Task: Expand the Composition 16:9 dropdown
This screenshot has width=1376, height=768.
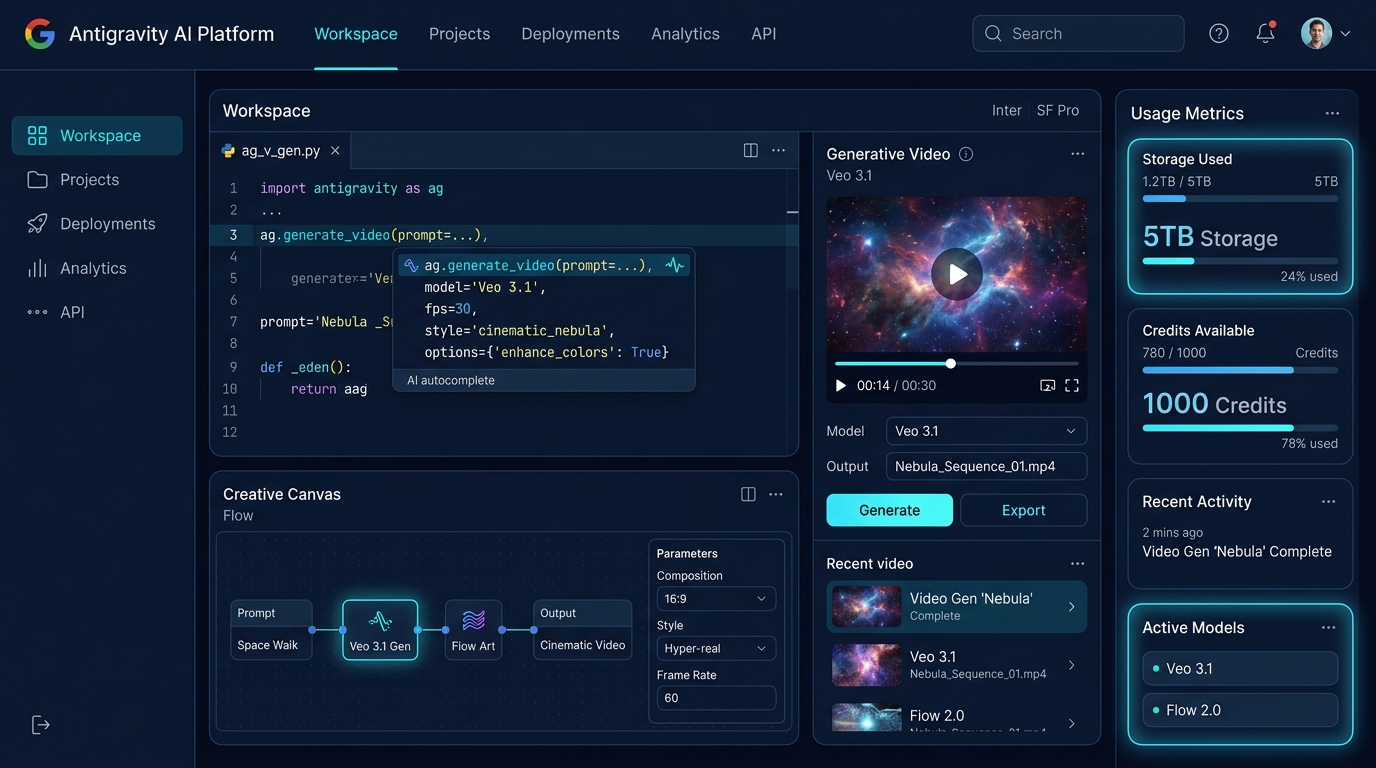Action: coord(716,598)
